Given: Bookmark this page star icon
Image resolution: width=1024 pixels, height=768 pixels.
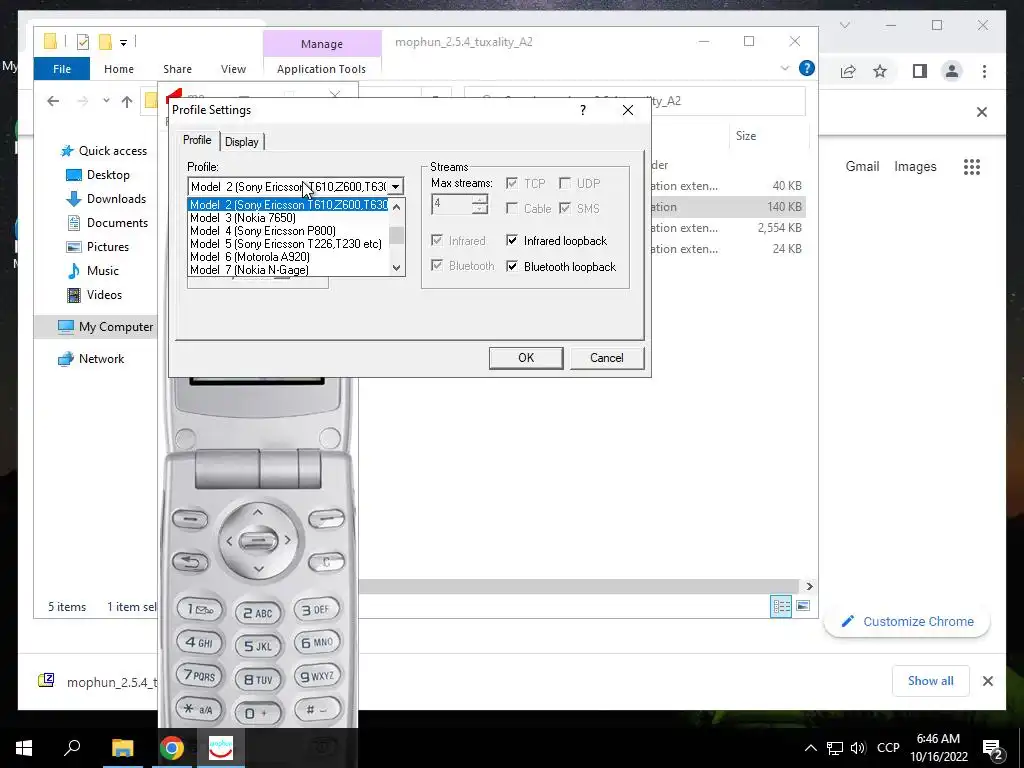Looking at the screenshot, I should coord(880,71).
